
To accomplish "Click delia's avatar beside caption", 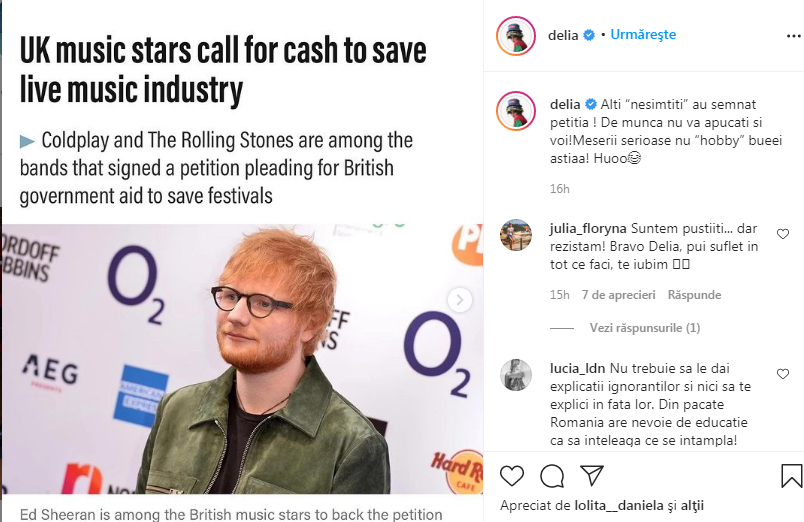I will (x=515, y=114).
